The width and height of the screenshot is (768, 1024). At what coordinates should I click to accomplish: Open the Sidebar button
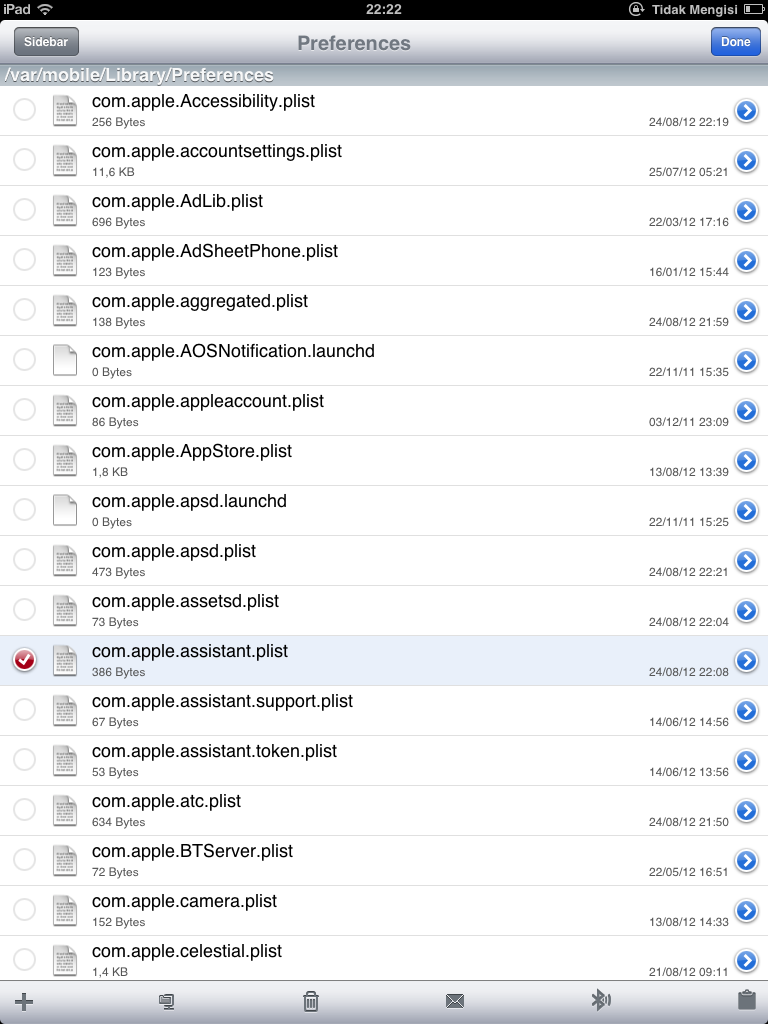[x=46, y=42]
